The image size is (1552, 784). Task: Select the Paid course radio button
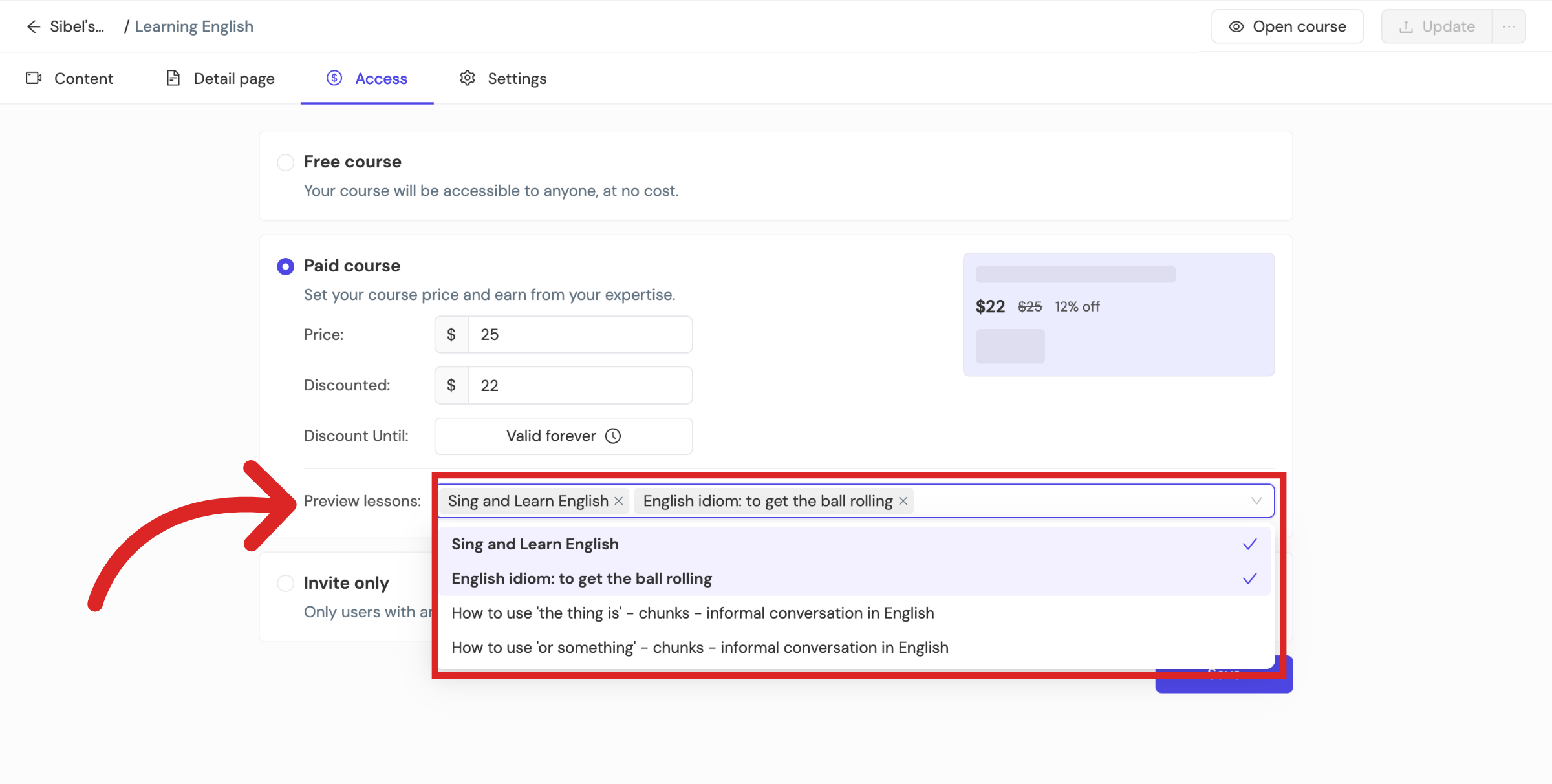[x=285, y=266]
